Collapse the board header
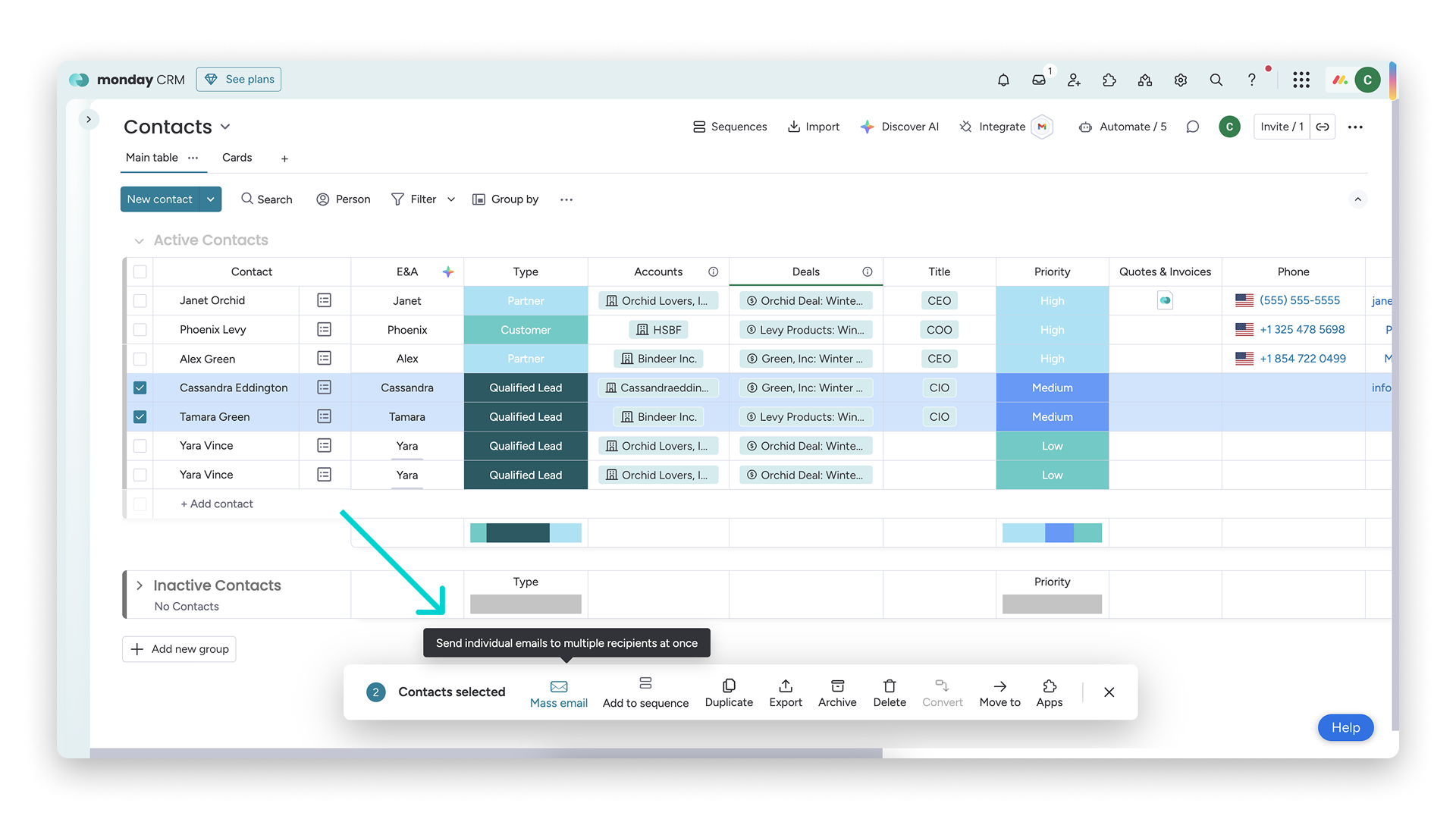 [1358, 199]
